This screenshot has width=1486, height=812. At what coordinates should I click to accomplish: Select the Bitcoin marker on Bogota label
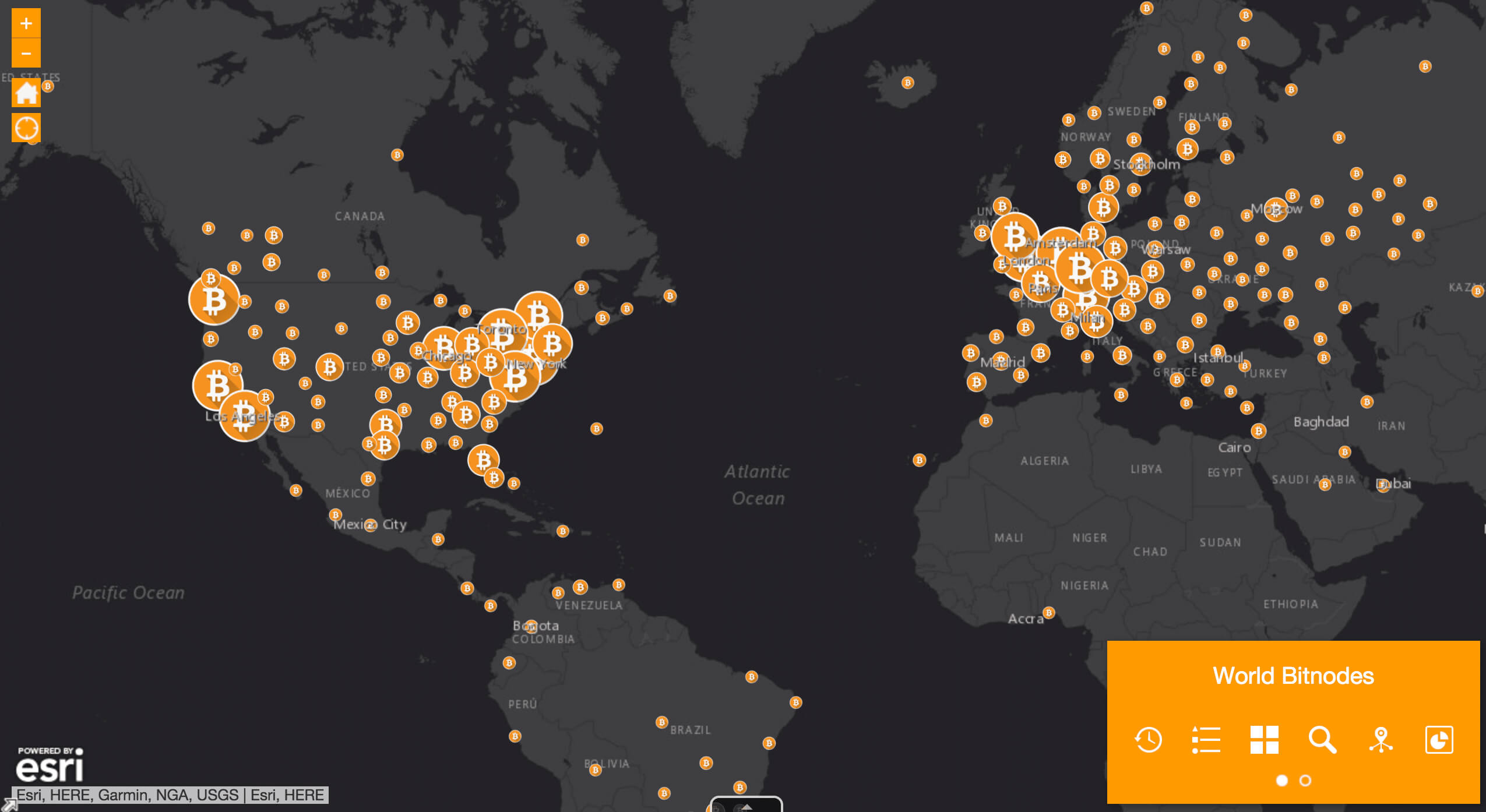pos(531,627)
